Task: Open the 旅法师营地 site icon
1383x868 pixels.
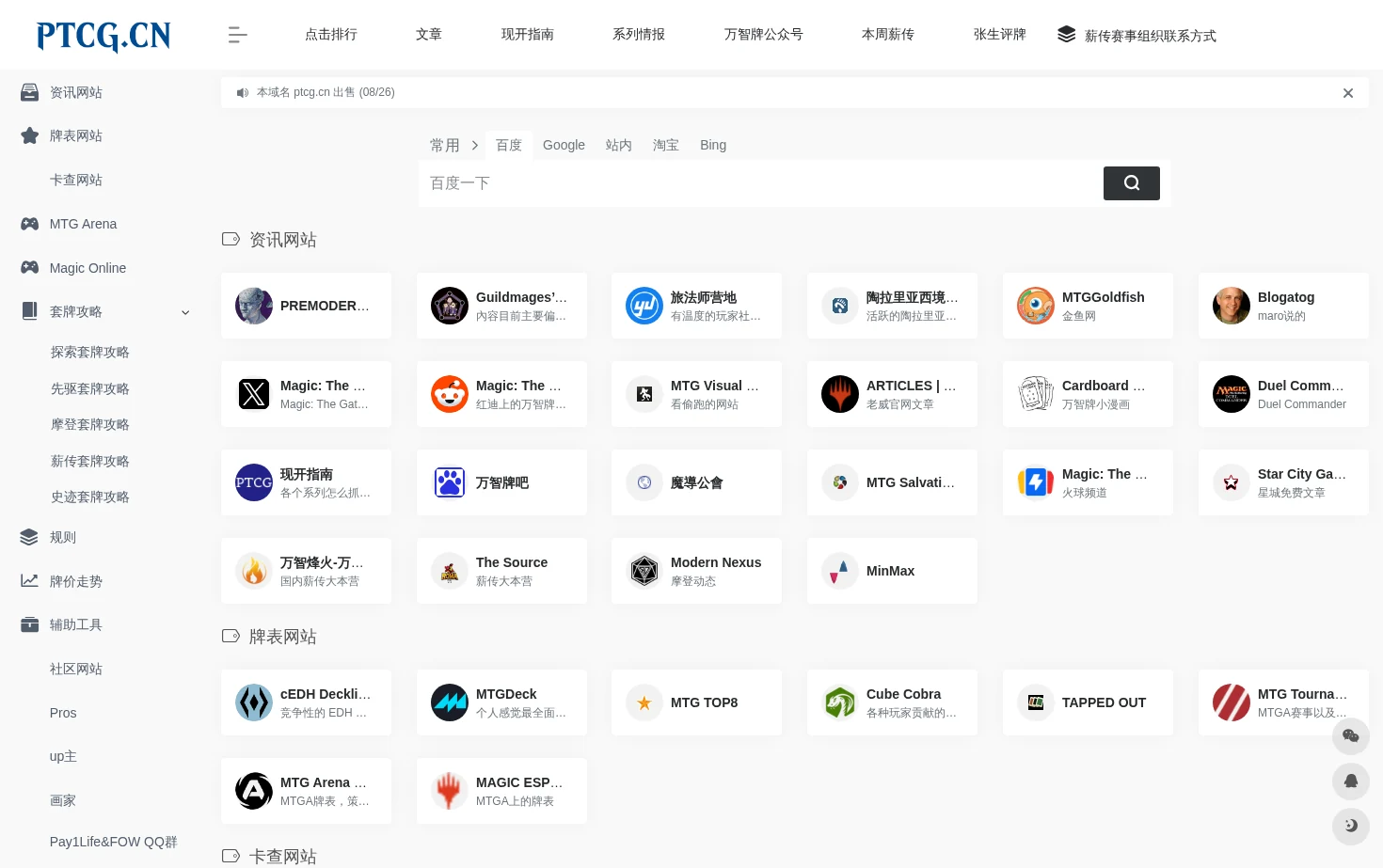Action: pyautogui.click(x=644, y=306)
